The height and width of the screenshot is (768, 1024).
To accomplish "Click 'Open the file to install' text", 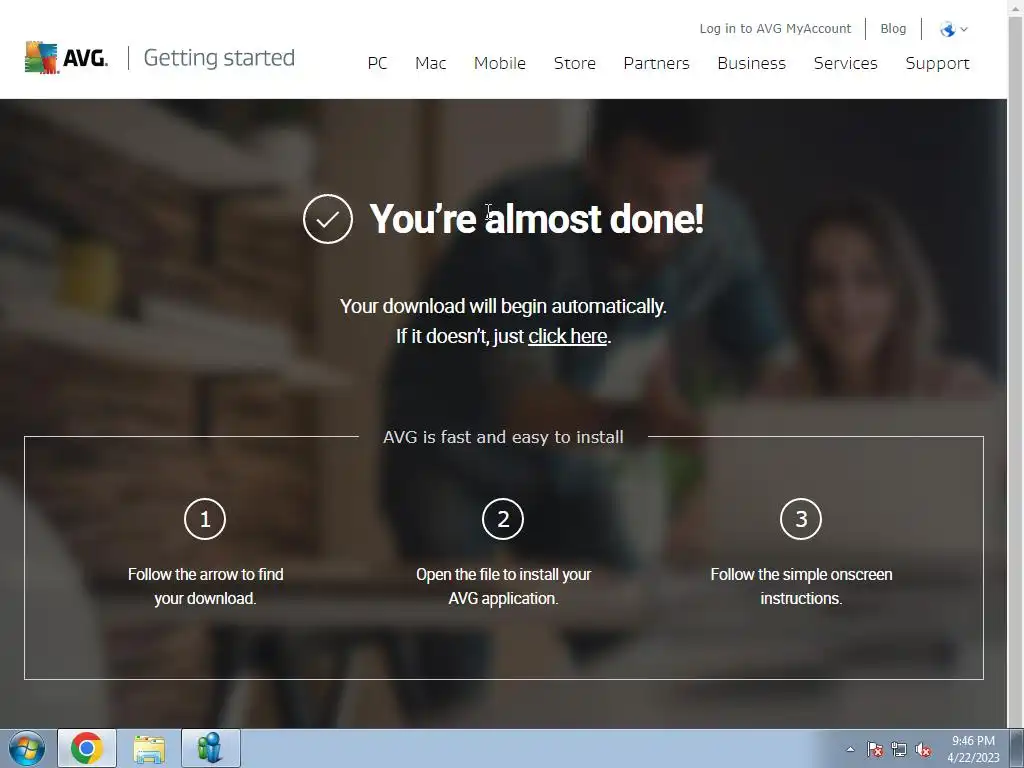I will tap(504, 586).
